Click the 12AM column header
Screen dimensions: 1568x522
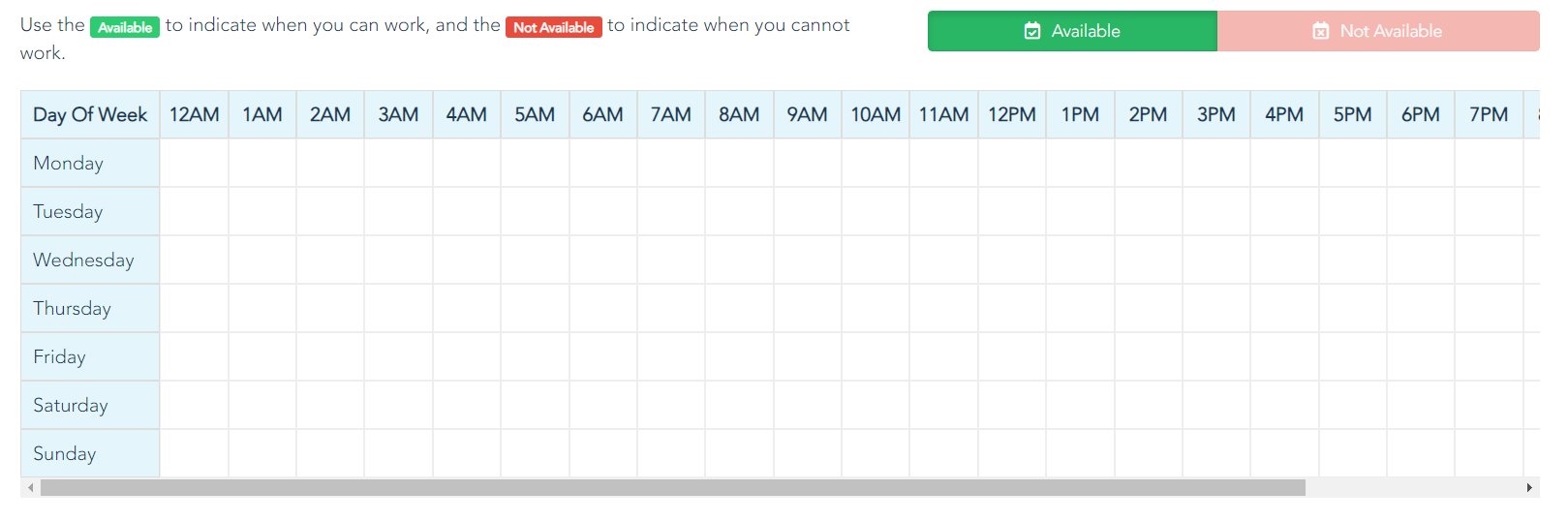(195, 114)
